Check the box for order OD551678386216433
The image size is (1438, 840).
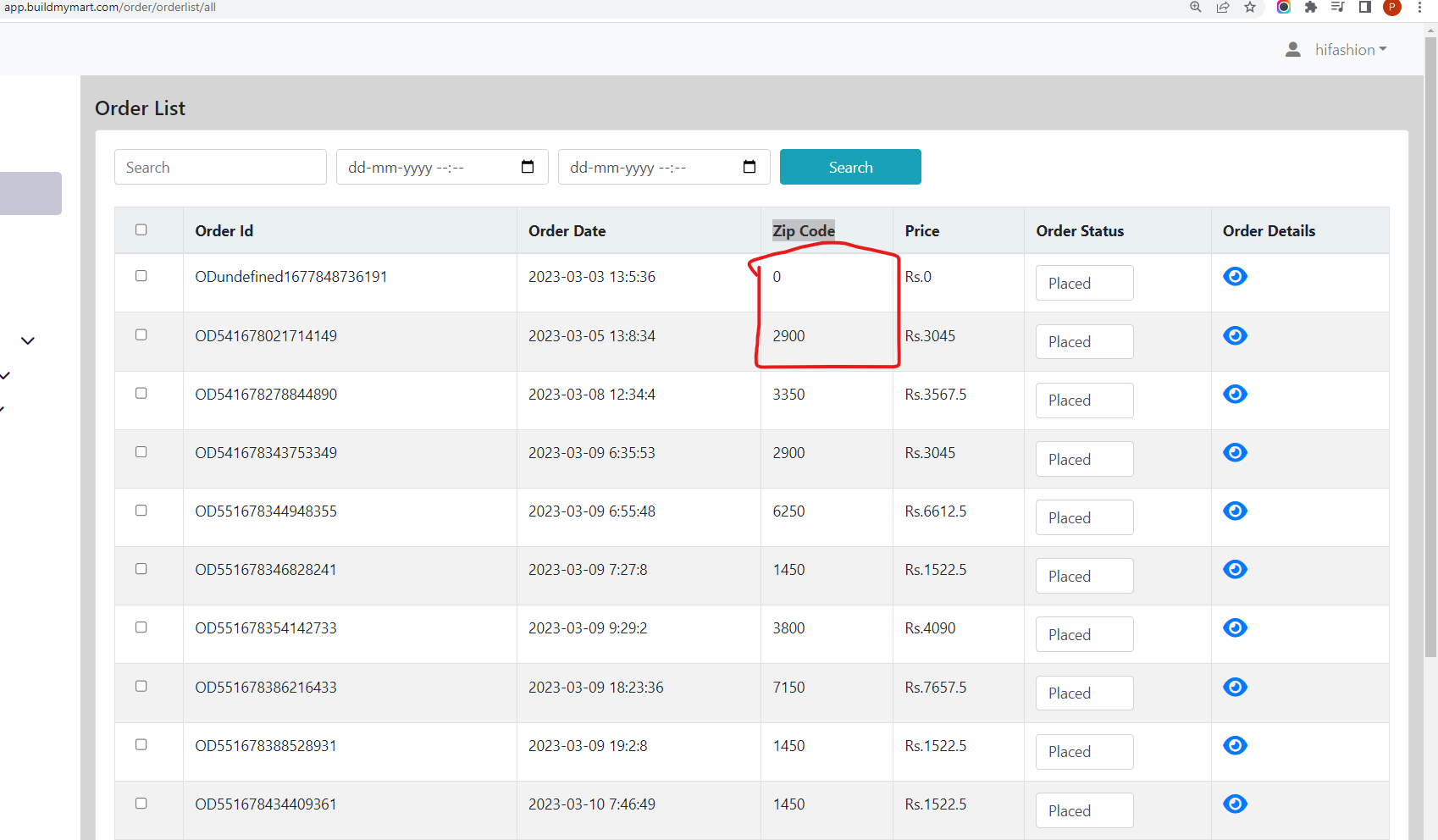[141, 686]
